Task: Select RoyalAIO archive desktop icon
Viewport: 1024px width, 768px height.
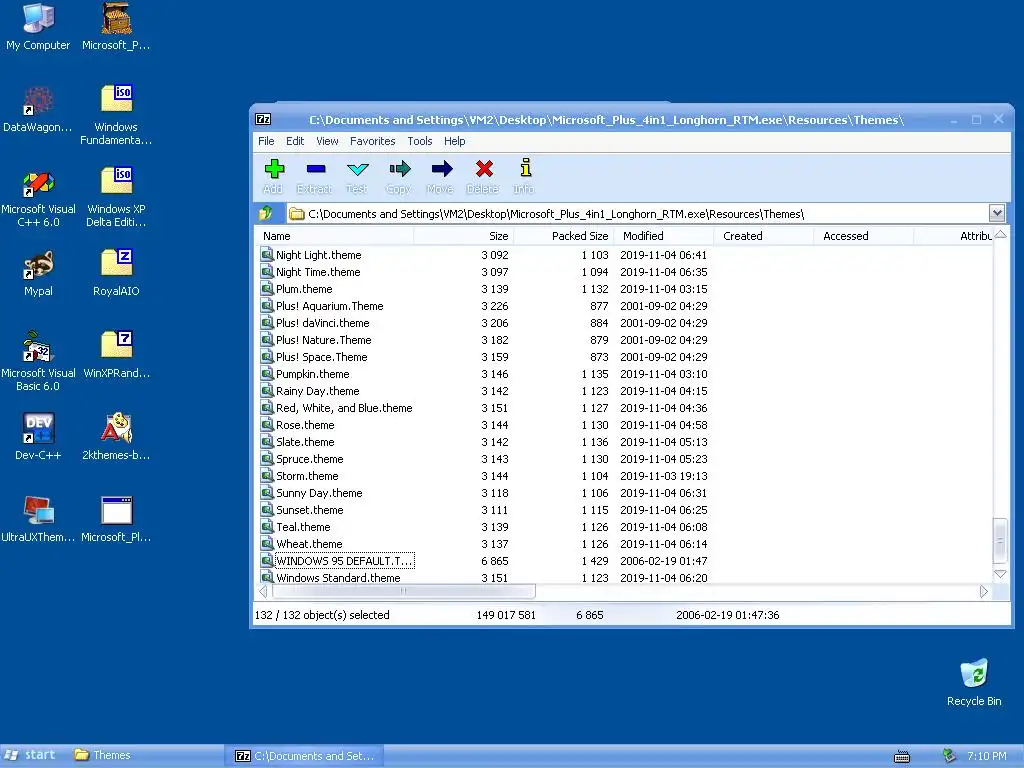Action: [x=116, y=273]
